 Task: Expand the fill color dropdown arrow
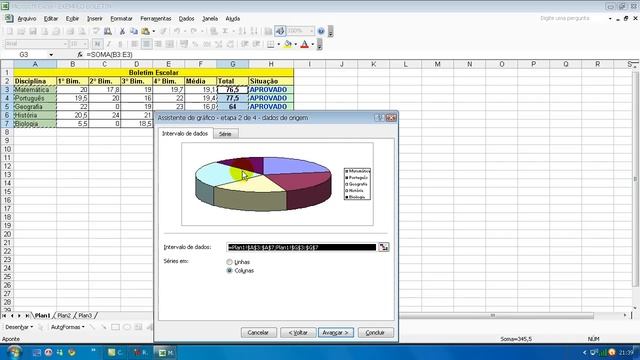tap(296, 44)
